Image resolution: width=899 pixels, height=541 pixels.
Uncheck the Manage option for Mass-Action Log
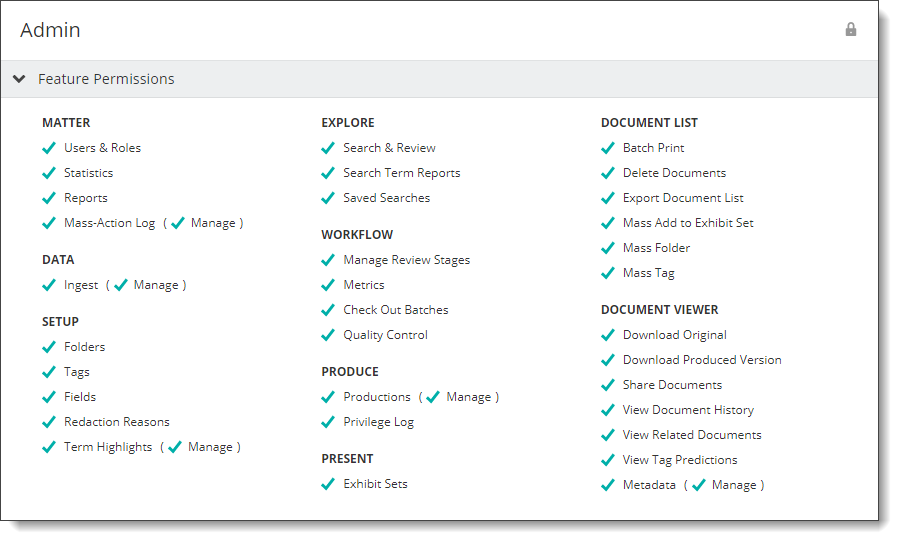click(x=178, y=223)
